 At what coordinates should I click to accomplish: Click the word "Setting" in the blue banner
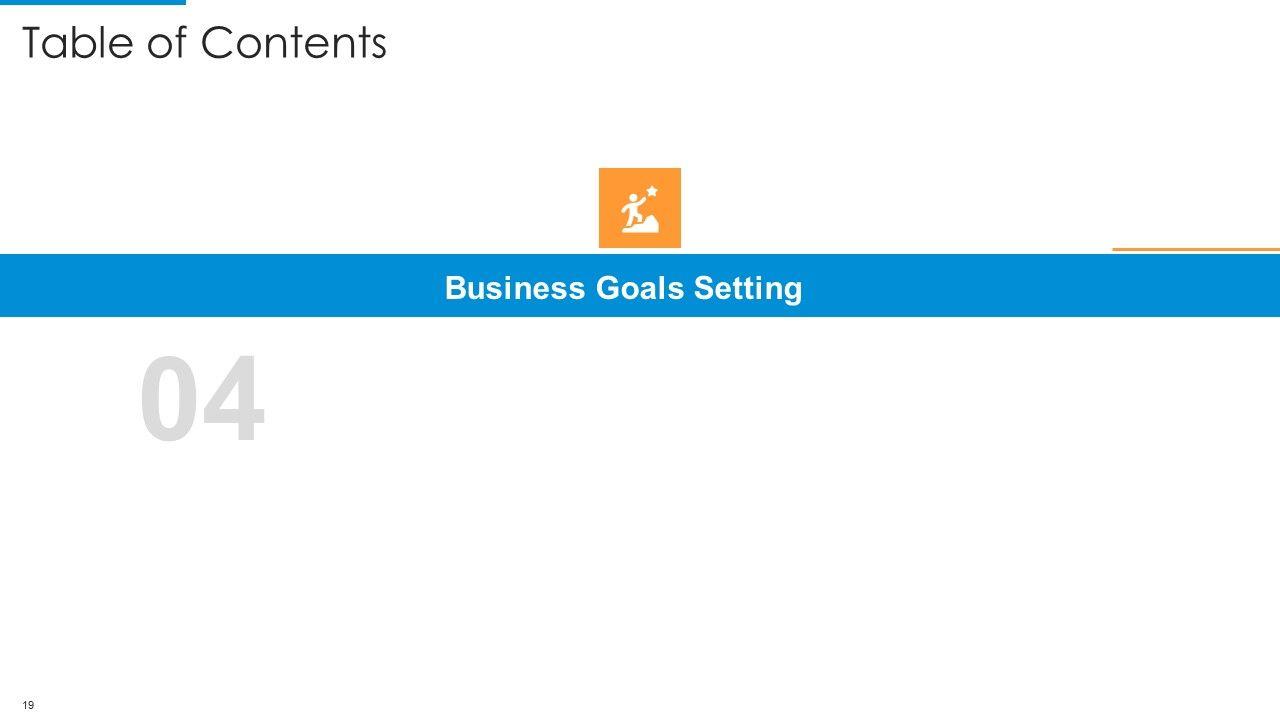pos(749,288)
